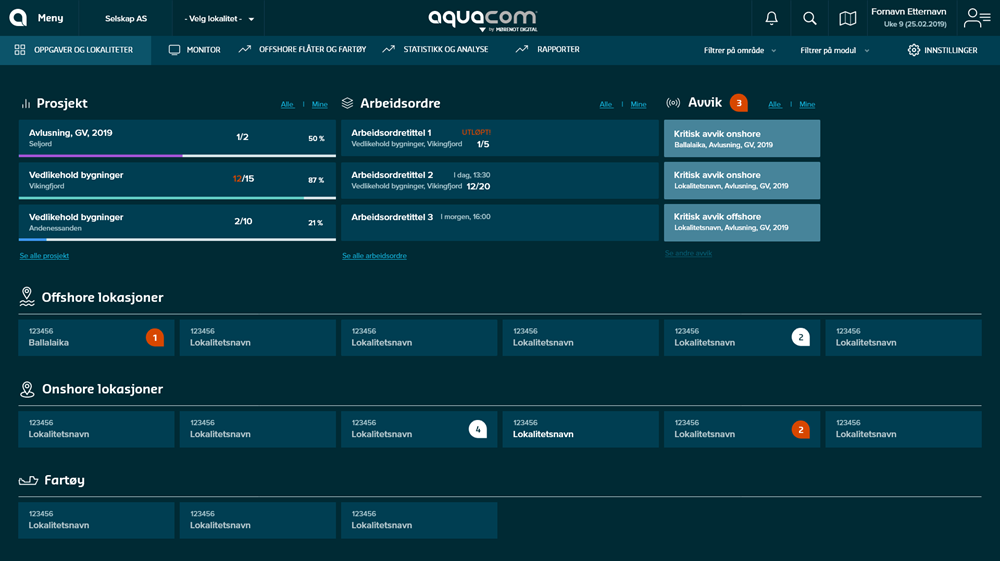Open Kritisk avvik onshore for Ballalaika
1000x561 pixels.
742,138
